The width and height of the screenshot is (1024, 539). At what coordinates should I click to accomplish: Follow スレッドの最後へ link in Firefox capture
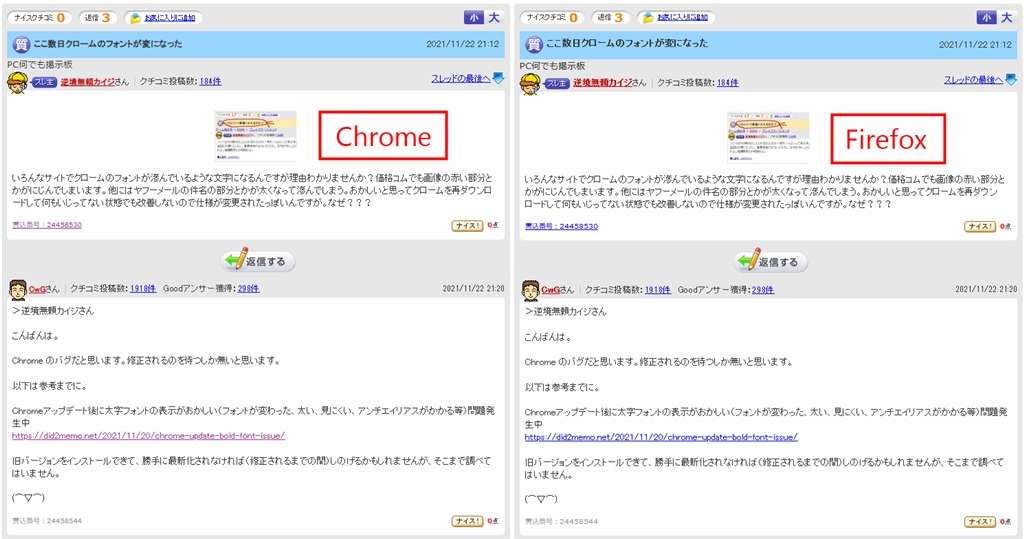click(973, 80)
